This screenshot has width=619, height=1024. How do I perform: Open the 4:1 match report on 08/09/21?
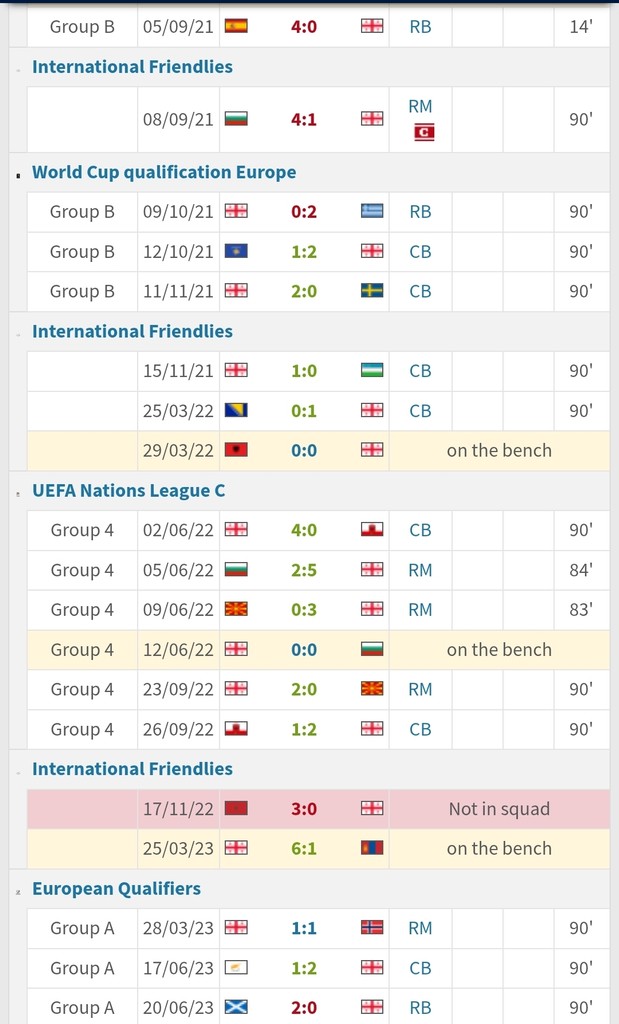304,119
